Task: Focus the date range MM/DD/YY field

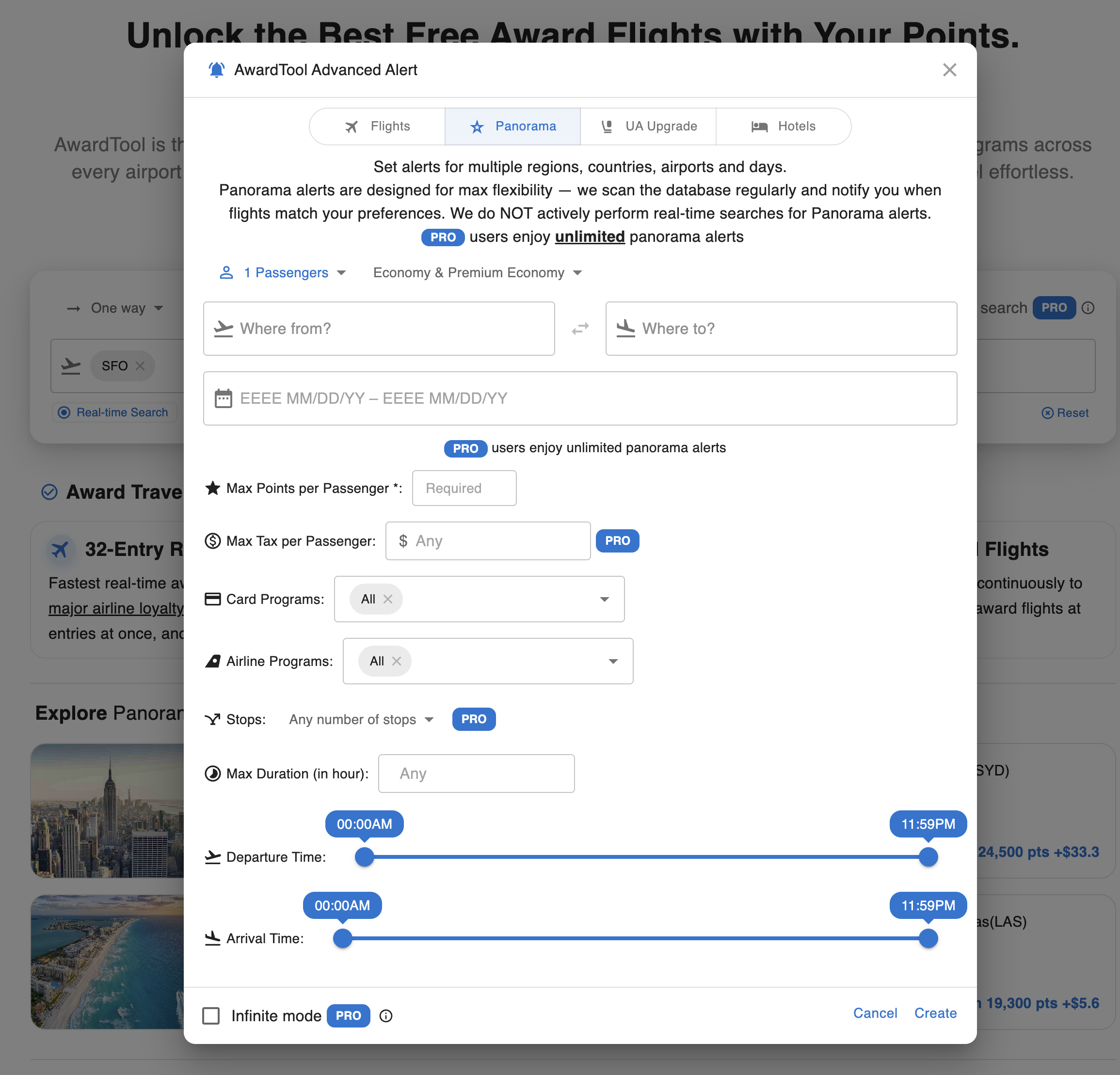Action: (580, 398)
